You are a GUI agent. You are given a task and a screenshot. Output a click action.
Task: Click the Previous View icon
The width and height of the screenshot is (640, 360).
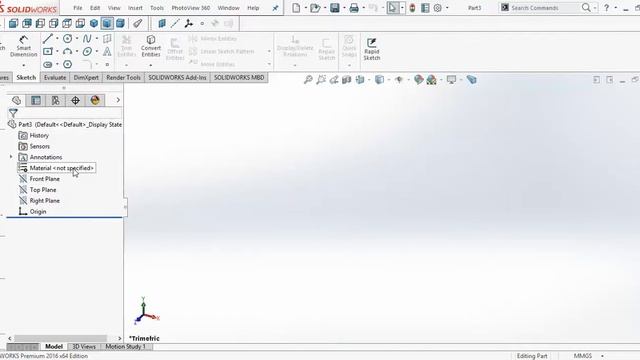click(334, 80)
